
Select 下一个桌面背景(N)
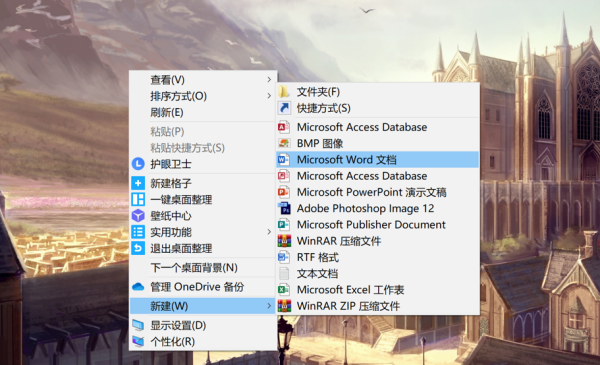coord(203,267)
